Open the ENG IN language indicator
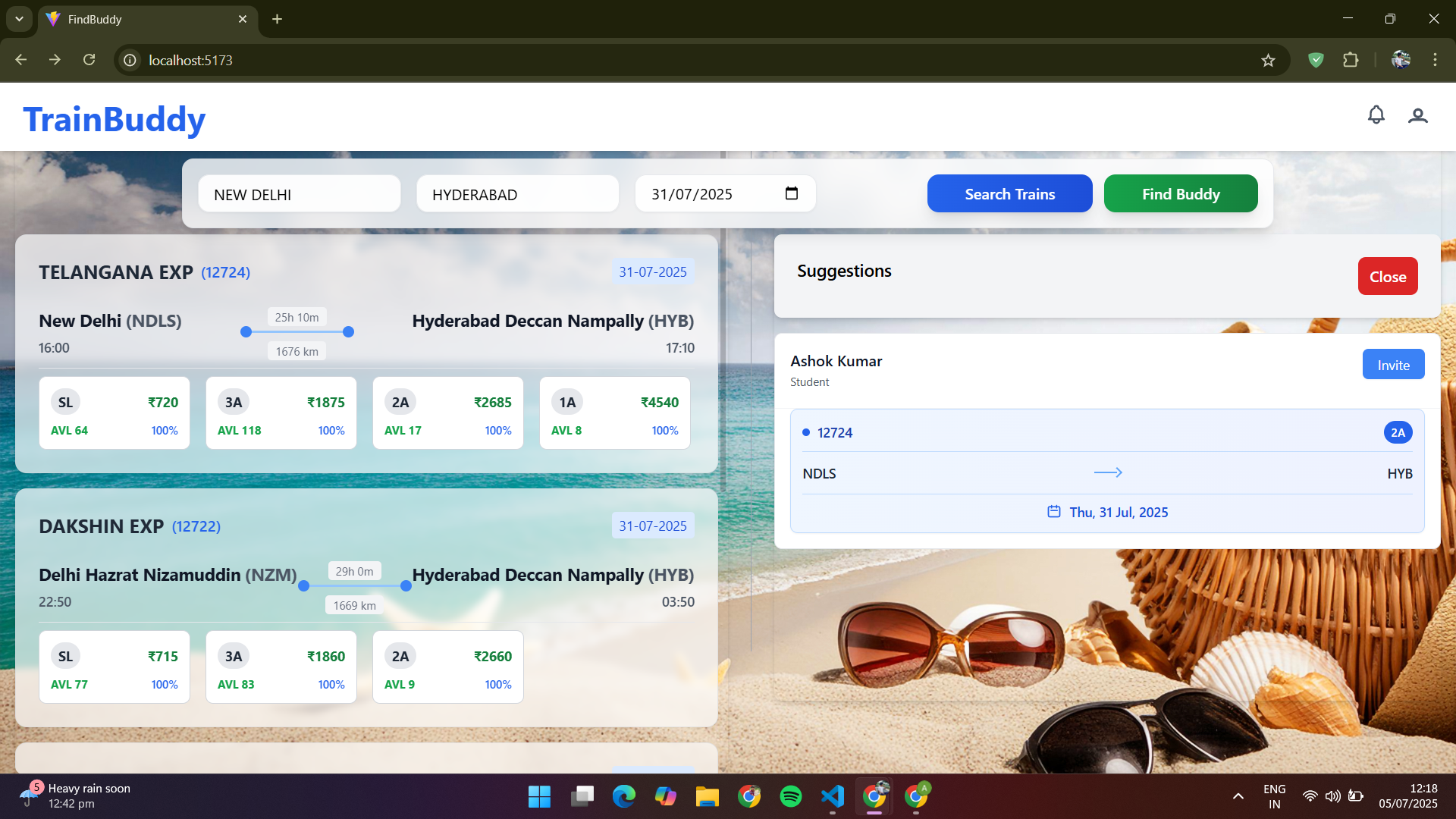 pos(1274,796)
